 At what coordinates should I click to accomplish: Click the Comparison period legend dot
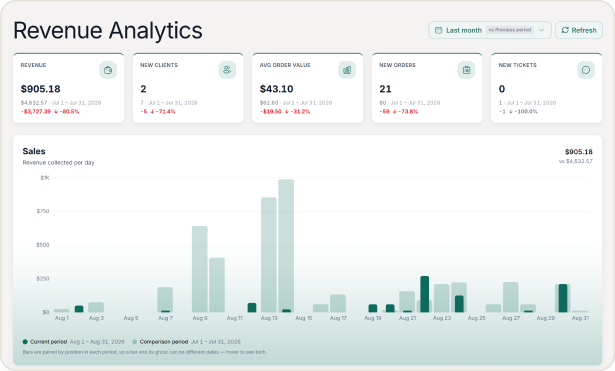tap(135, 342)
